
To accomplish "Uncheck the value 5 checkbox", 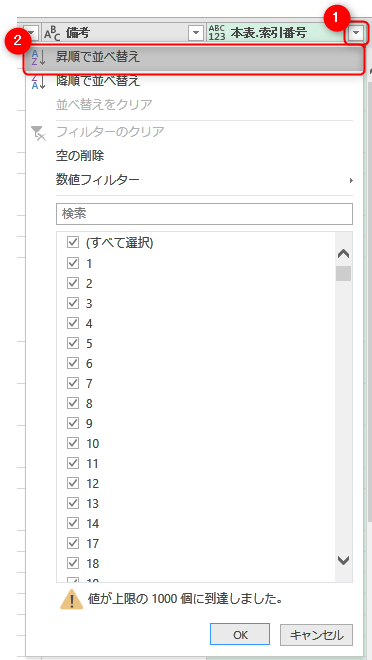I will click(x=73, y=343).
